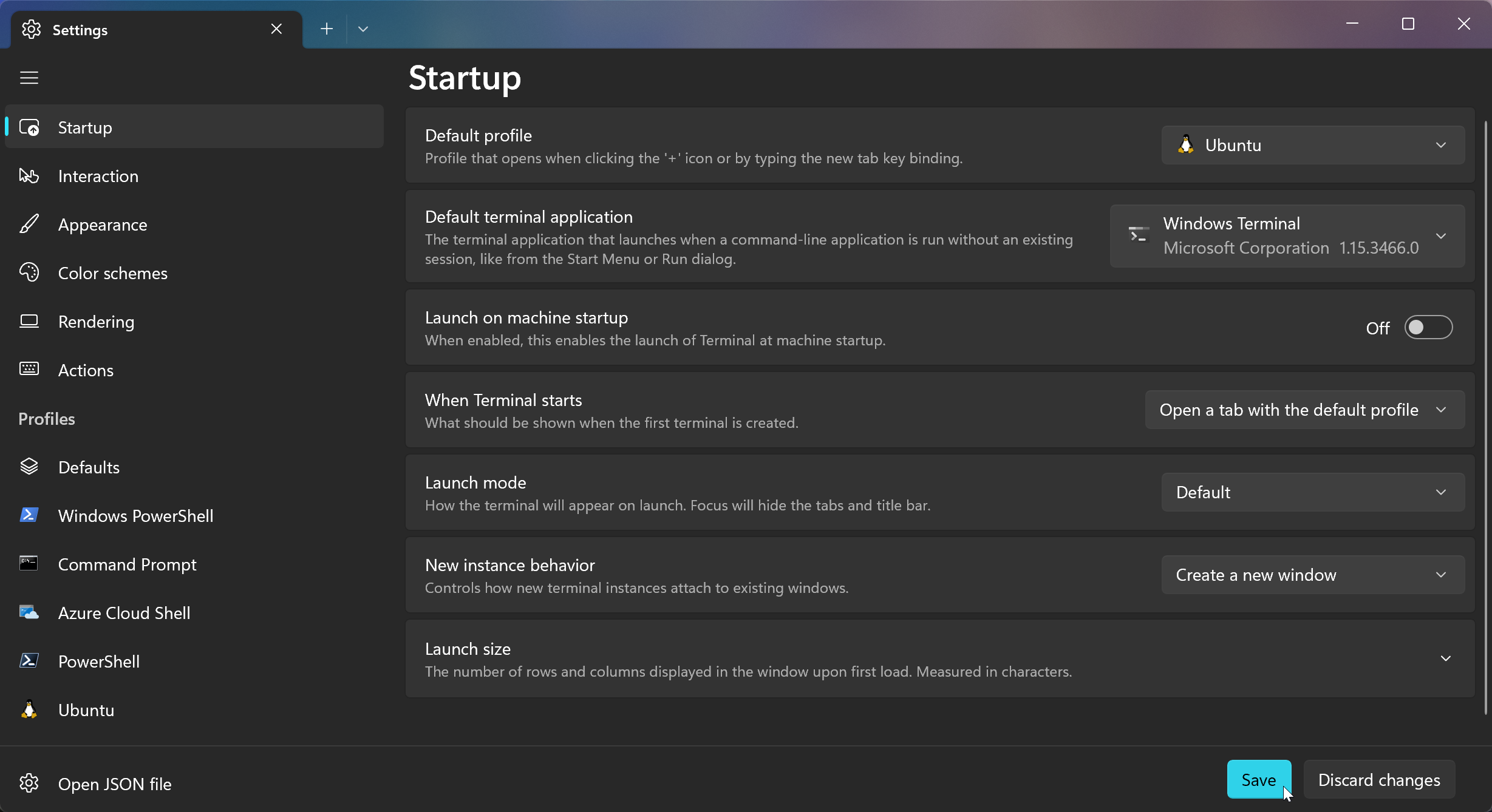
Task: Discard changes to settings
Action: tap(1378, 779)
